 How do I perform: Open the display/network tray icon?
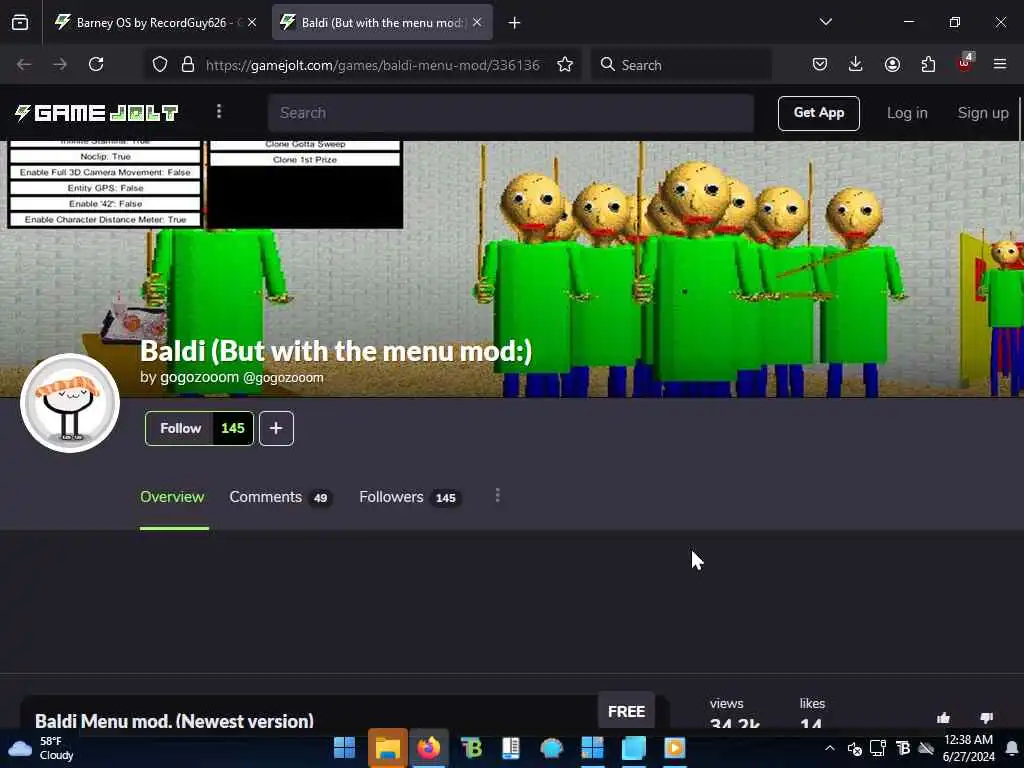click(x=878, y=748)
